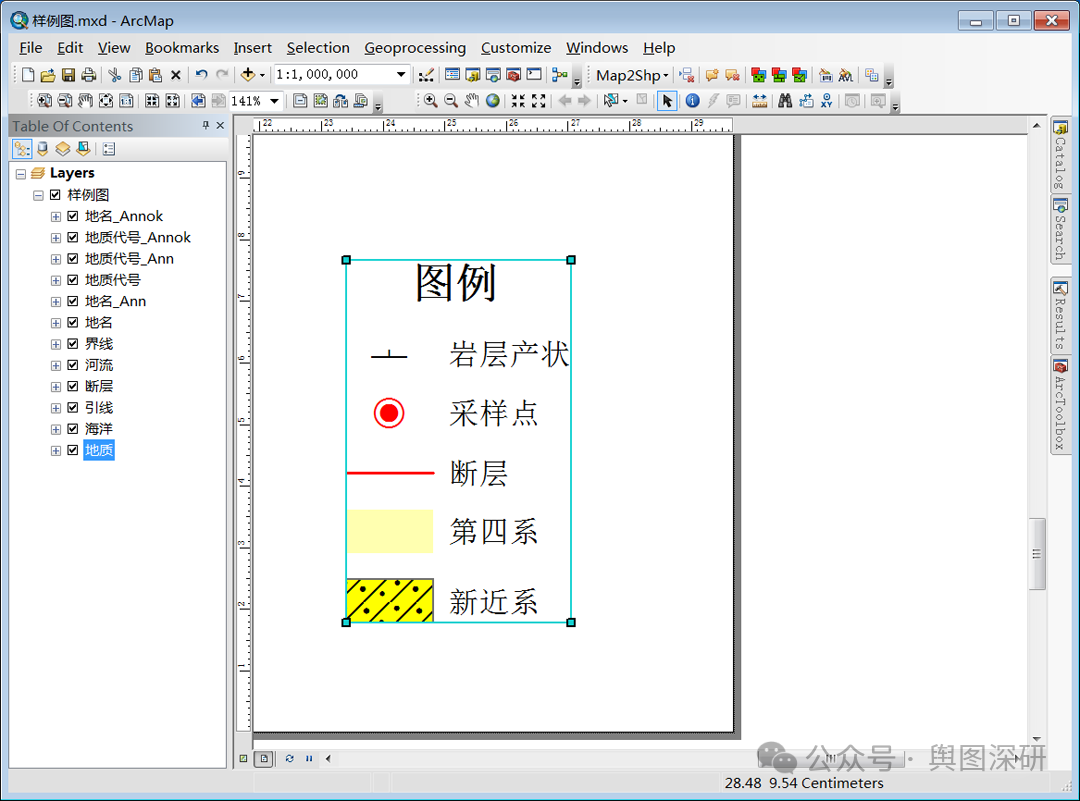Expand the 引线 layer
Image resolution: width=1080 pixels, height=801 pixels.
click(x=56, y=408)
